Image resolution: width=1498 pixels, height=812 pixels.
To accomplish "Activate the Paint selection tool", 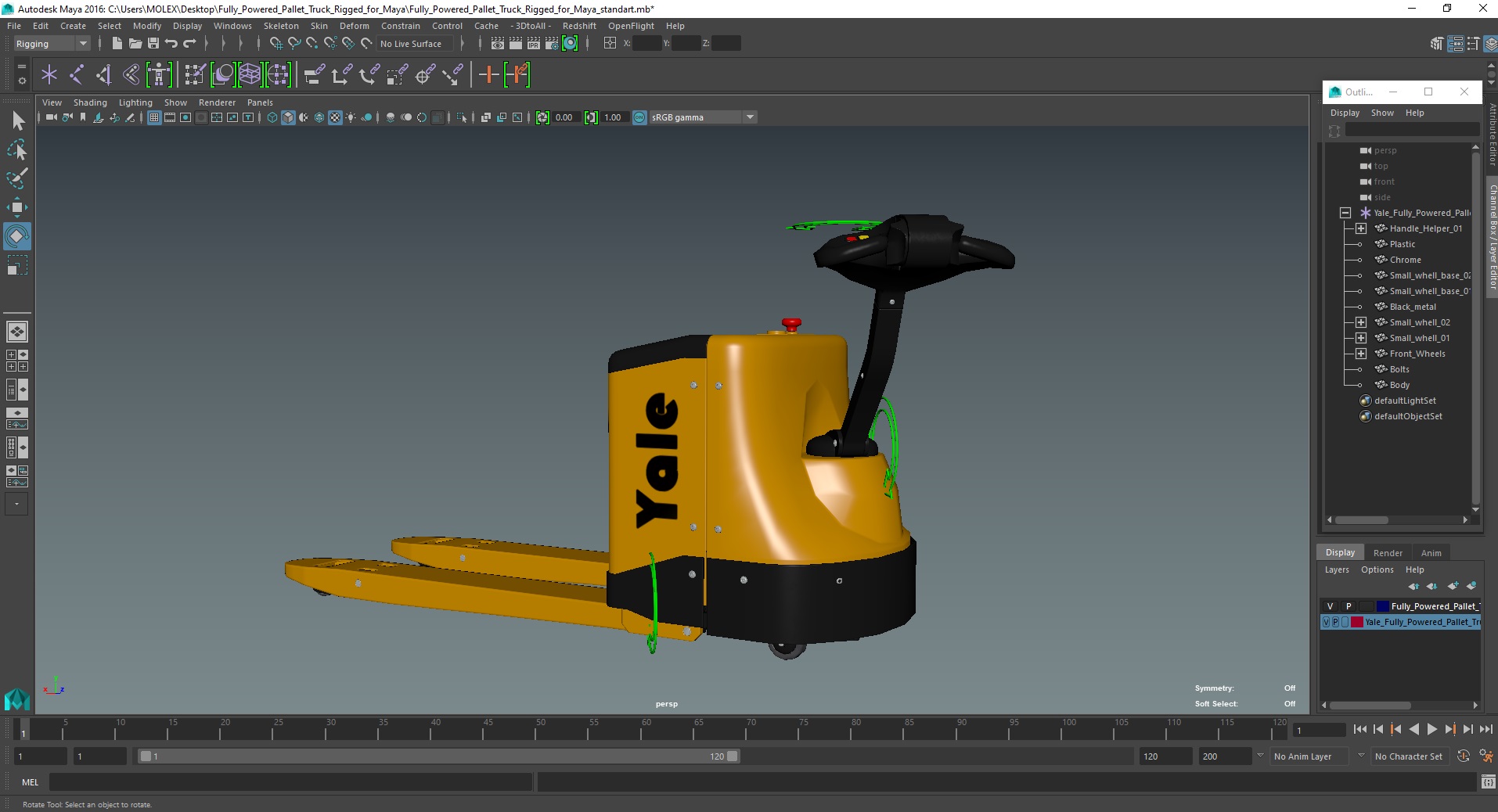I will 17,178.
